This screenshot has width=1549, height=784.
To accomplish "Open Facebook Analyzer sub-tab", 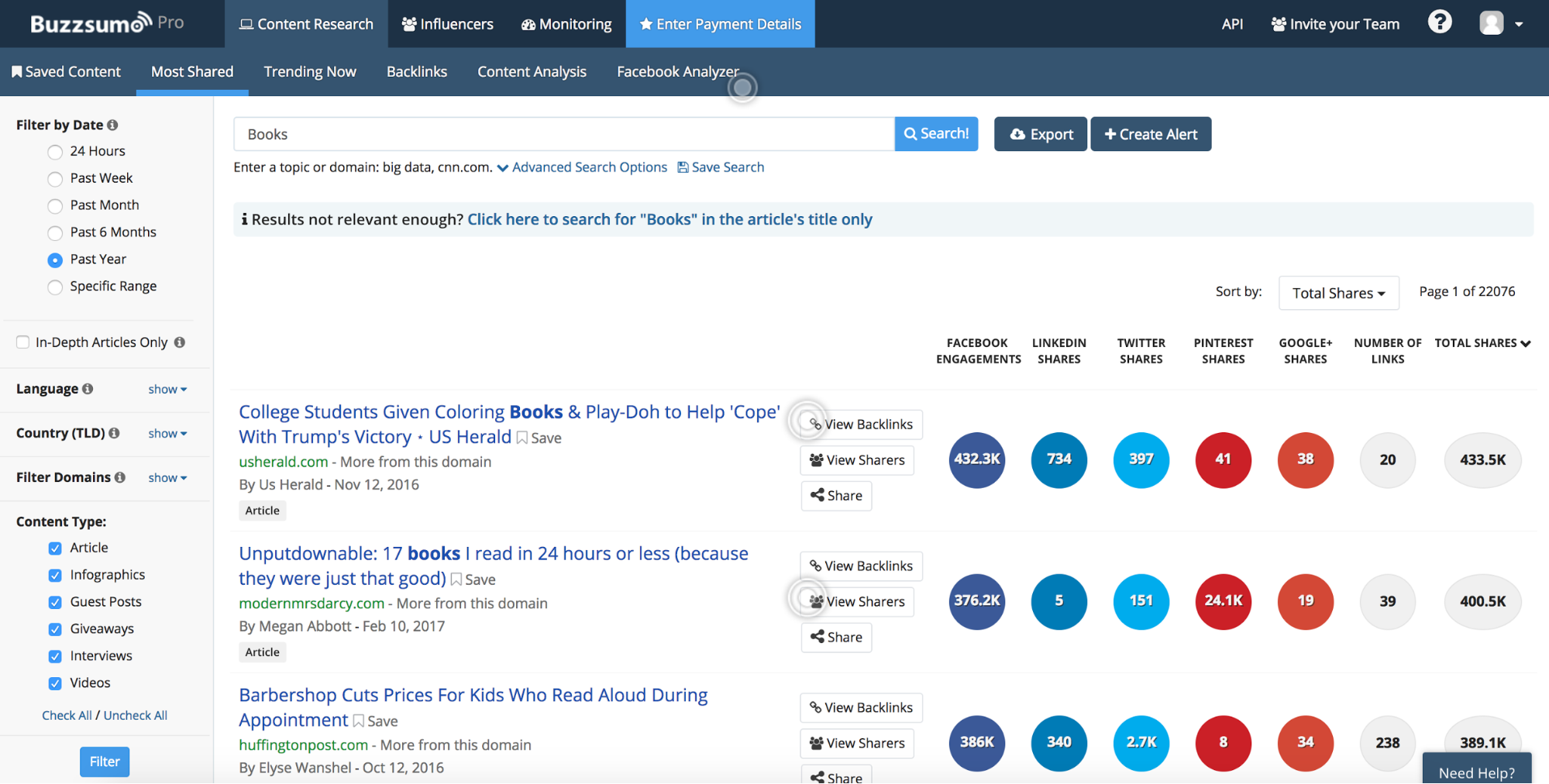I will (678, 71).
